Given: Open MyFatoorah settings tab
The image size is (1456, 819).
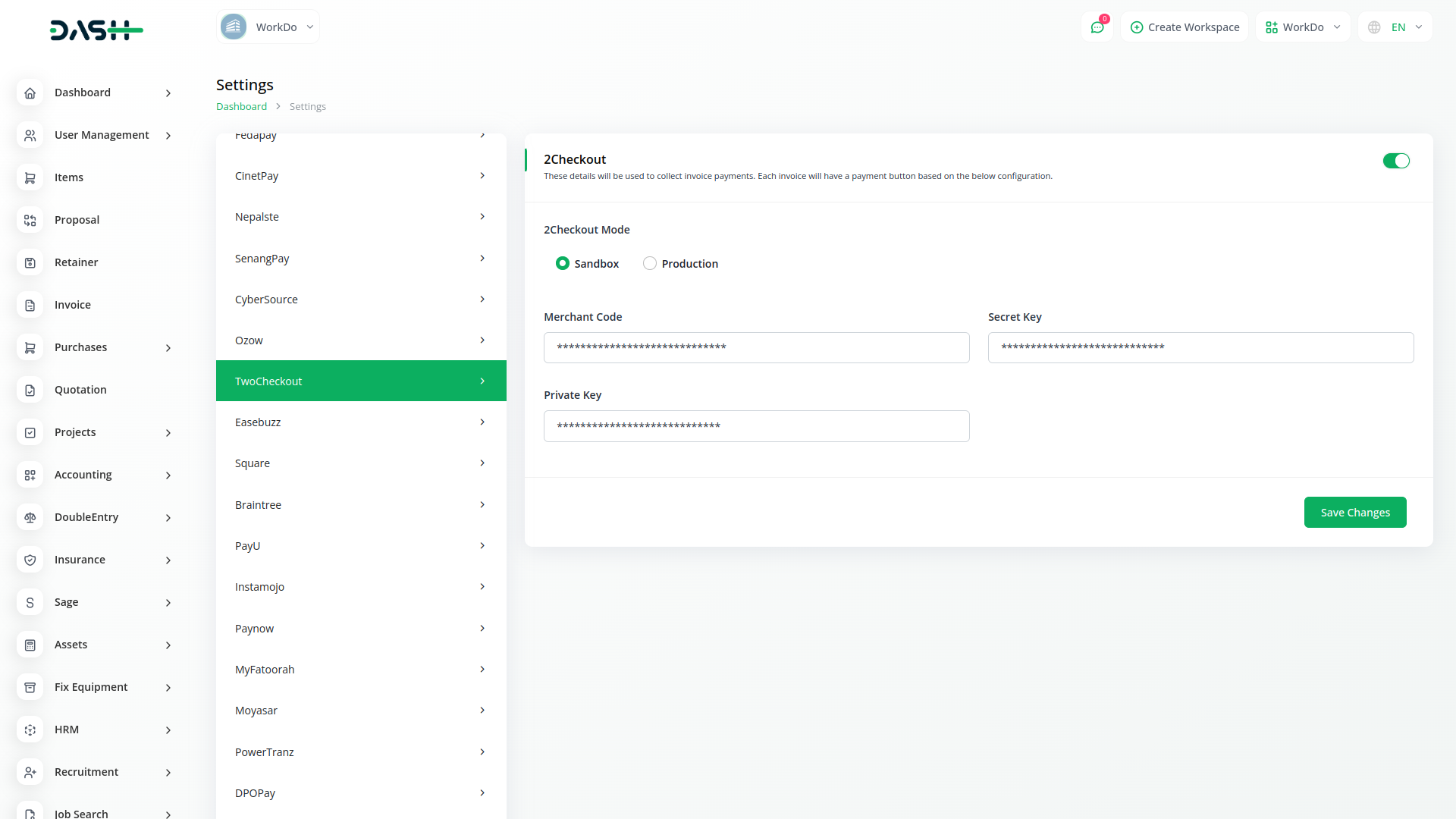Looking at the screenshot, I should [361, 670].
